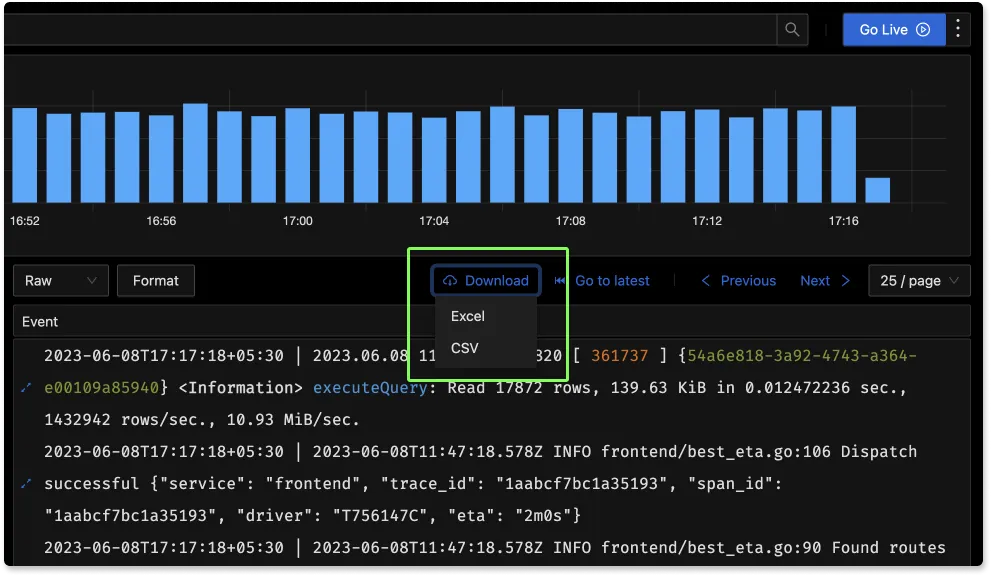Click the skip-to-start icon before Go to latest
Image resolution: width=991 pixels, height=576 pixels.
click(560, 281)
